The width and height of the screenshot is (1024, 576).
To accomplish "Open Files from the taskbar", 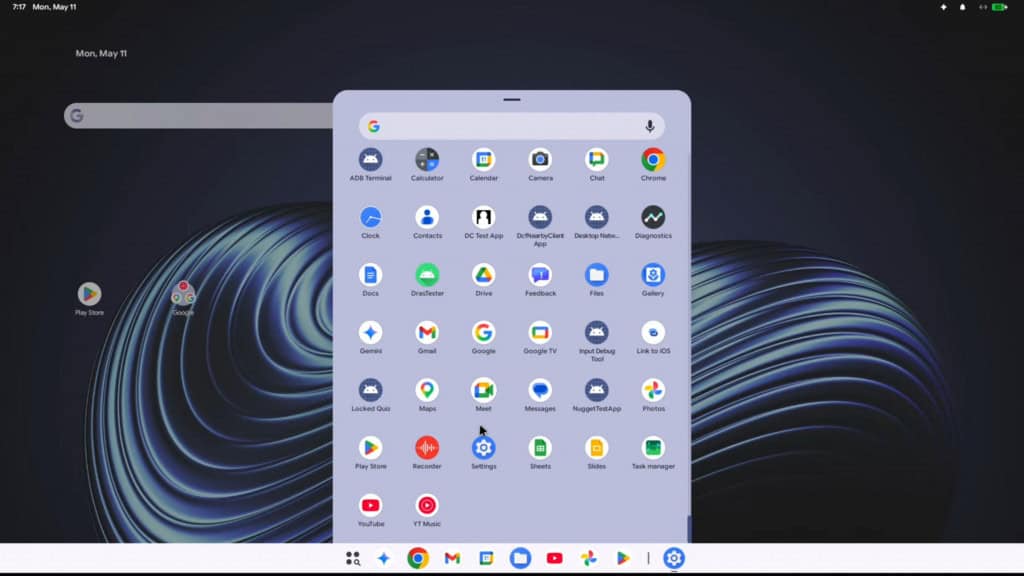I will tap(520, 558).
